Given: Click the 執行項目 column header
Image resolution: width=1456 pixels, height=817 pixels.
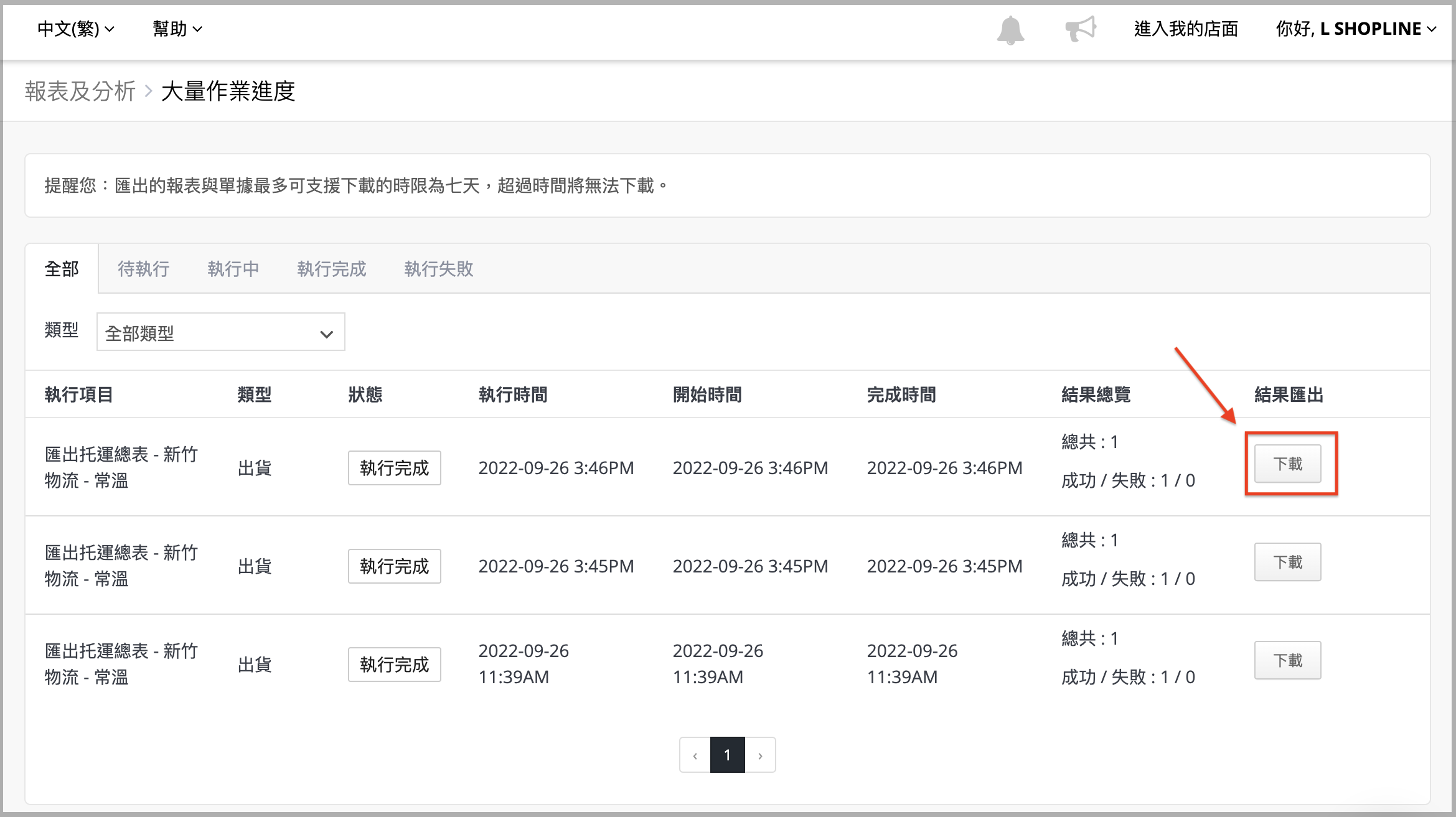Looking at the screenshot, I should tap(79, 394).
